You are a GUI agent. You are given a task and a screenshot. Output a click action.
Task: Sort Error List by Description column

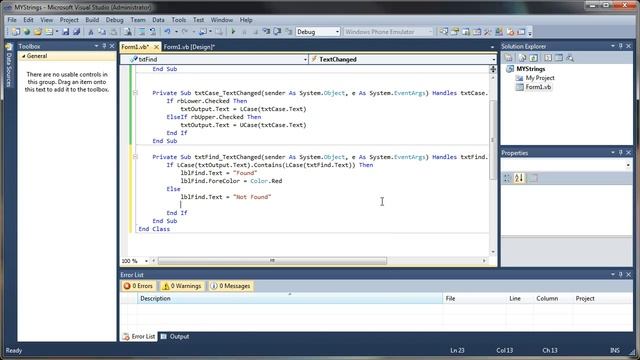(x=290, y=298)
